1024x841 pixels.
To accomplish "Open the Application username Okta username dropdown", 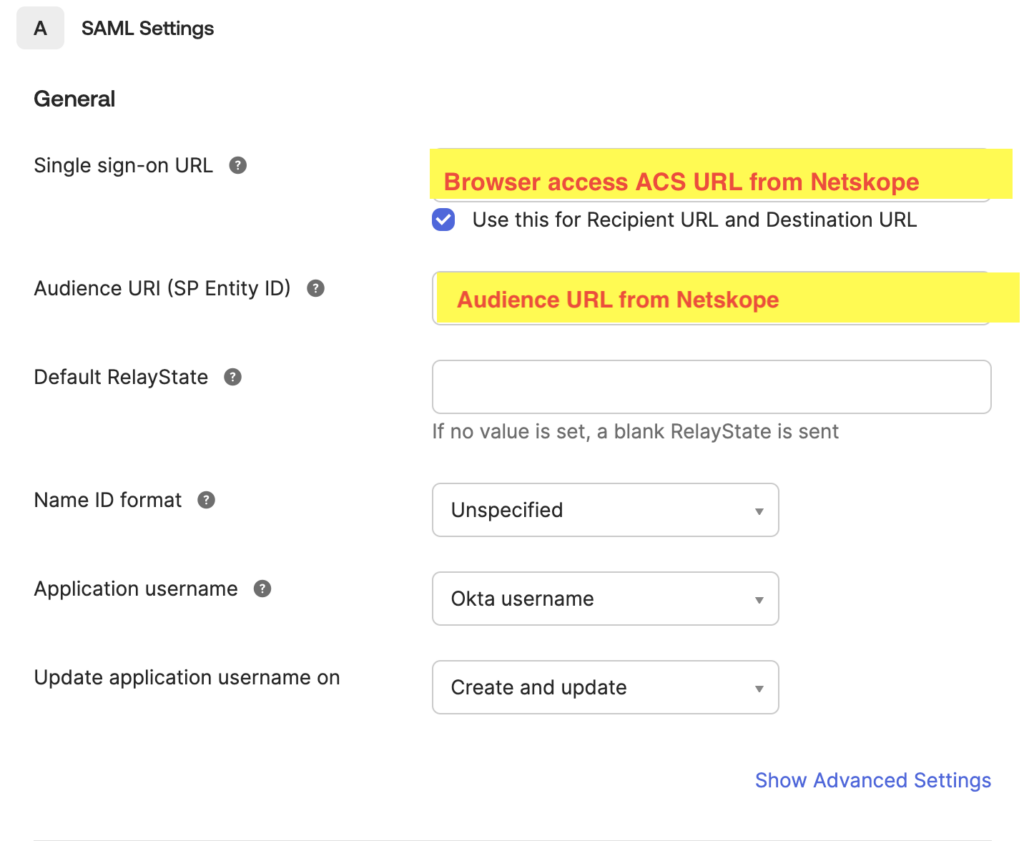I will click(605, 599).
